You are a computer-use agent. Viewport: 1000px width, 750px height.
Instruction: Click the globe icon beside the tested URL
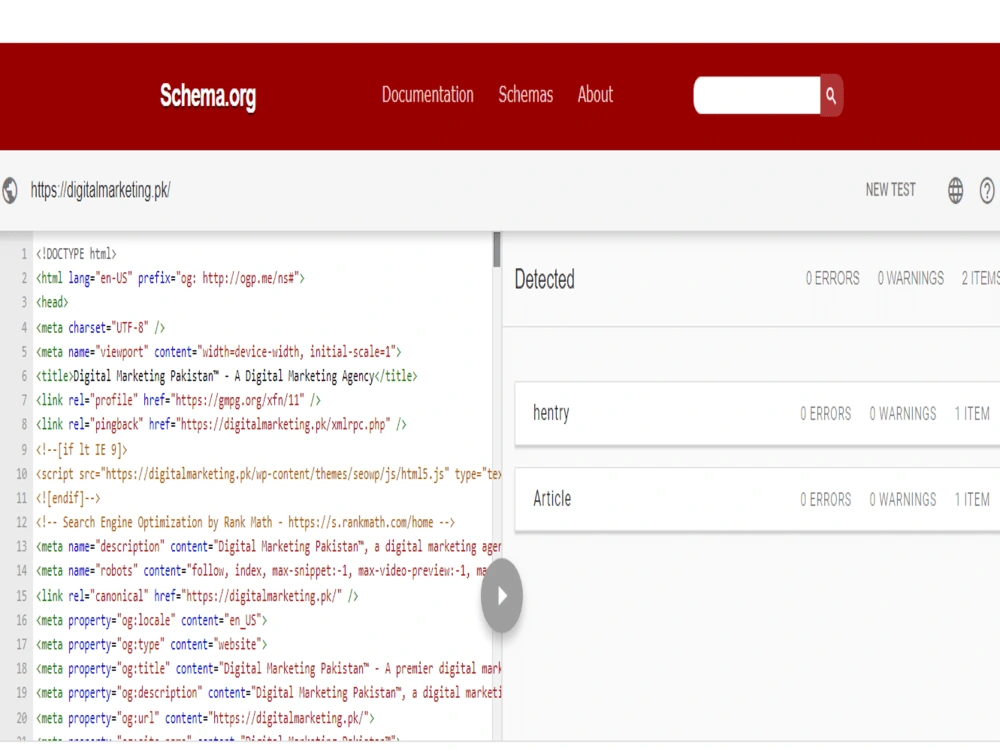click(10, 190)
